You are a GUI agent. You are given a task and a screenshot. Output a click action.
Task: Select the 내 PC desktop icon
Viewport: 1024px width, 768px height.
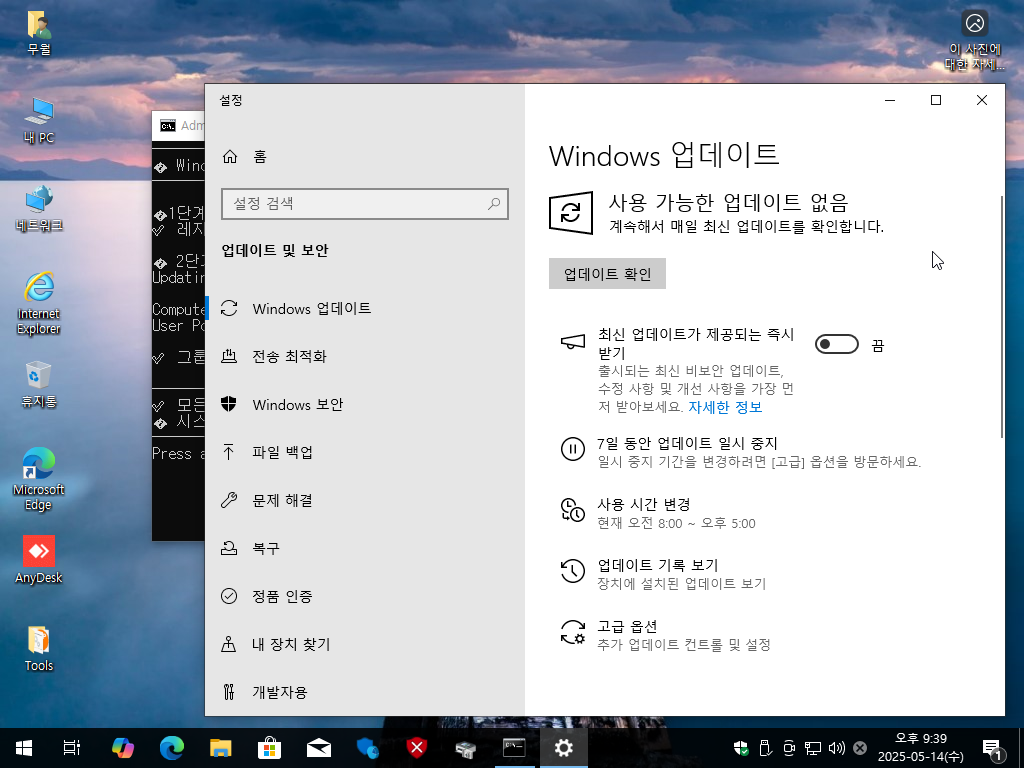pos(39,121)
